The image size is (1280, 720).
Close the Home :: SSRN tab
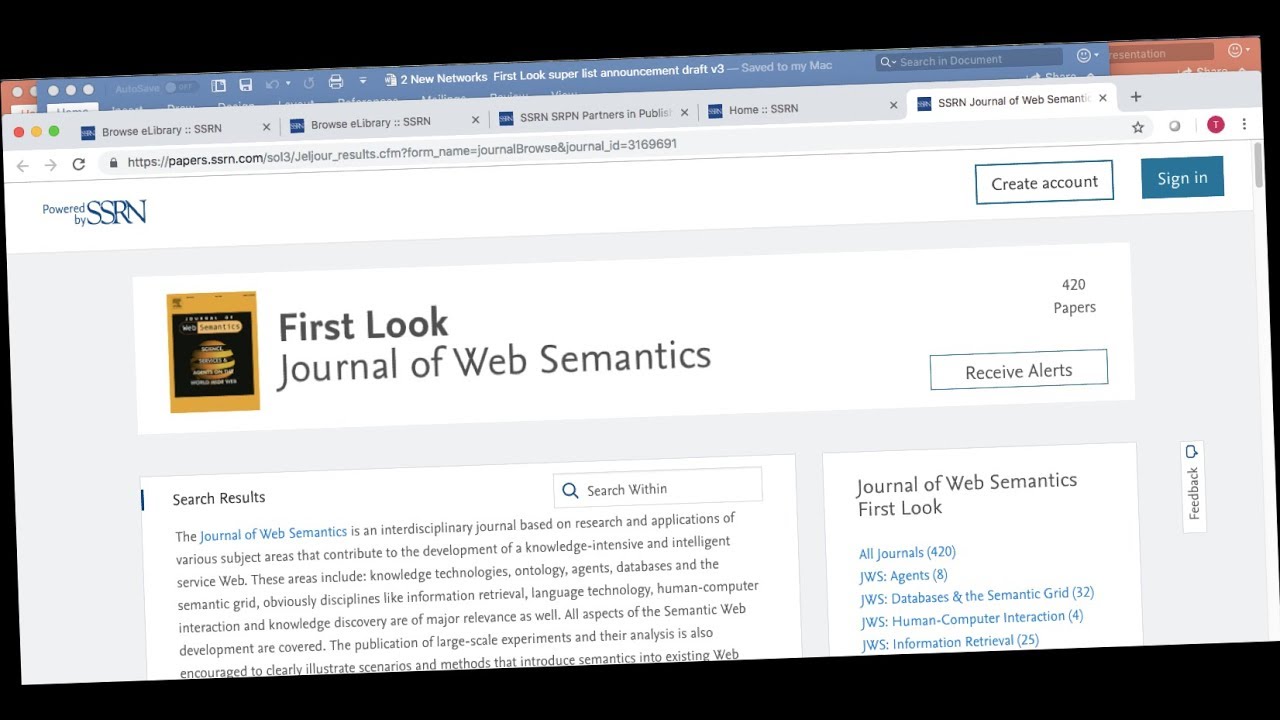click(894, 105)
